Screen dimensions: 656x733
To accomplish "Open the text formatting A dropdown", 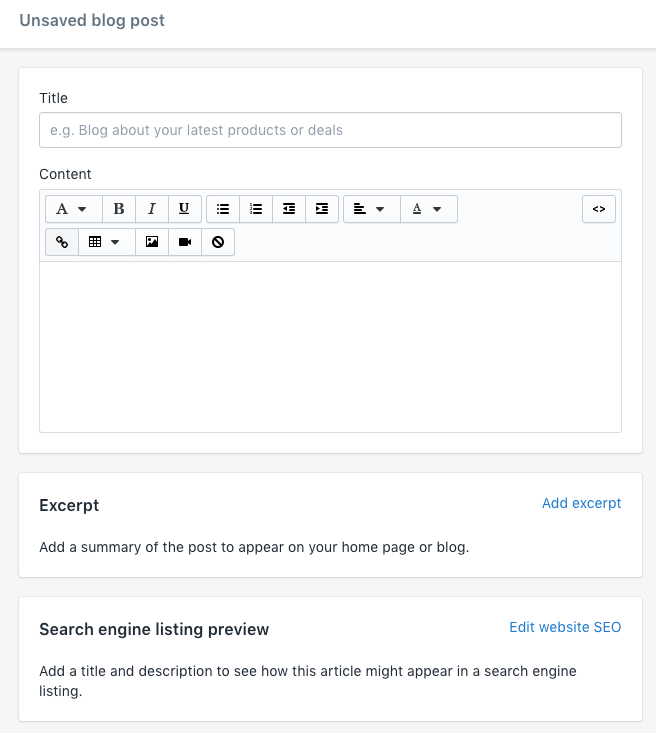I will 72,209.
